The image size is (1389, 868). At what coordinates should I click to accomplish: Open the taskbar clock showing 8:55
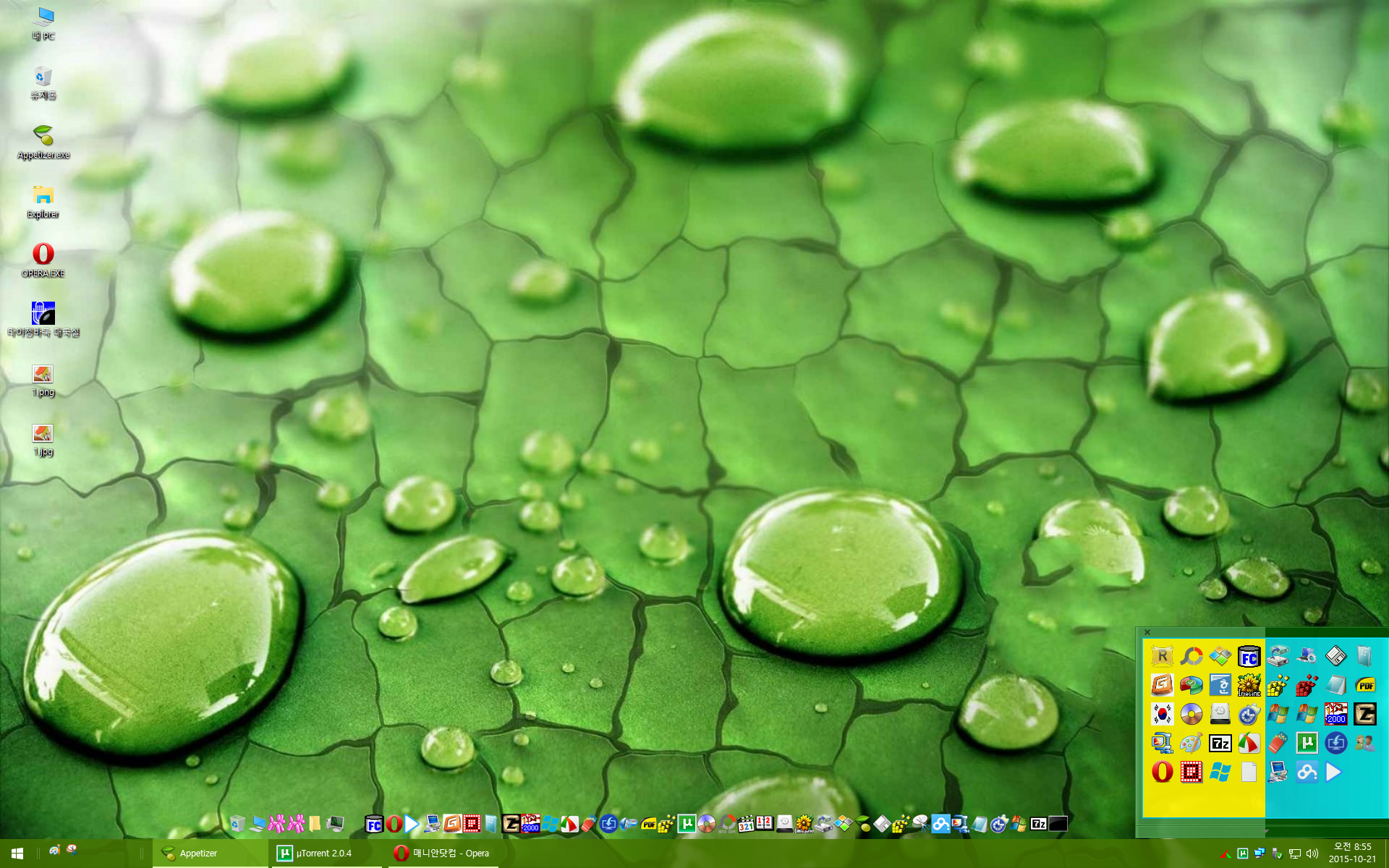coord(1352,853)
